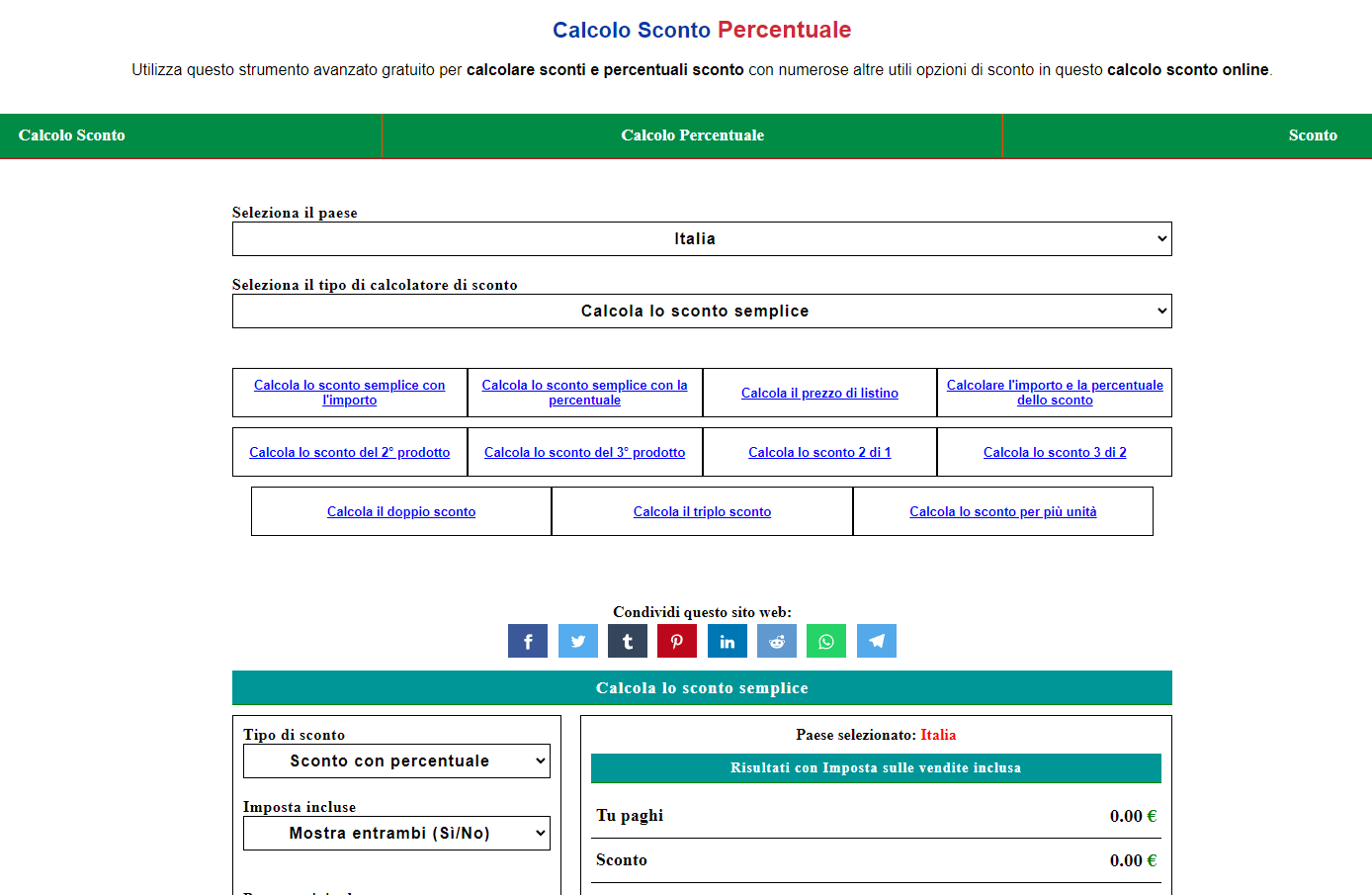Click the Tipo di sconto label
The image size is (1372, 895).
pyautogui.click(x=294, y=735)
